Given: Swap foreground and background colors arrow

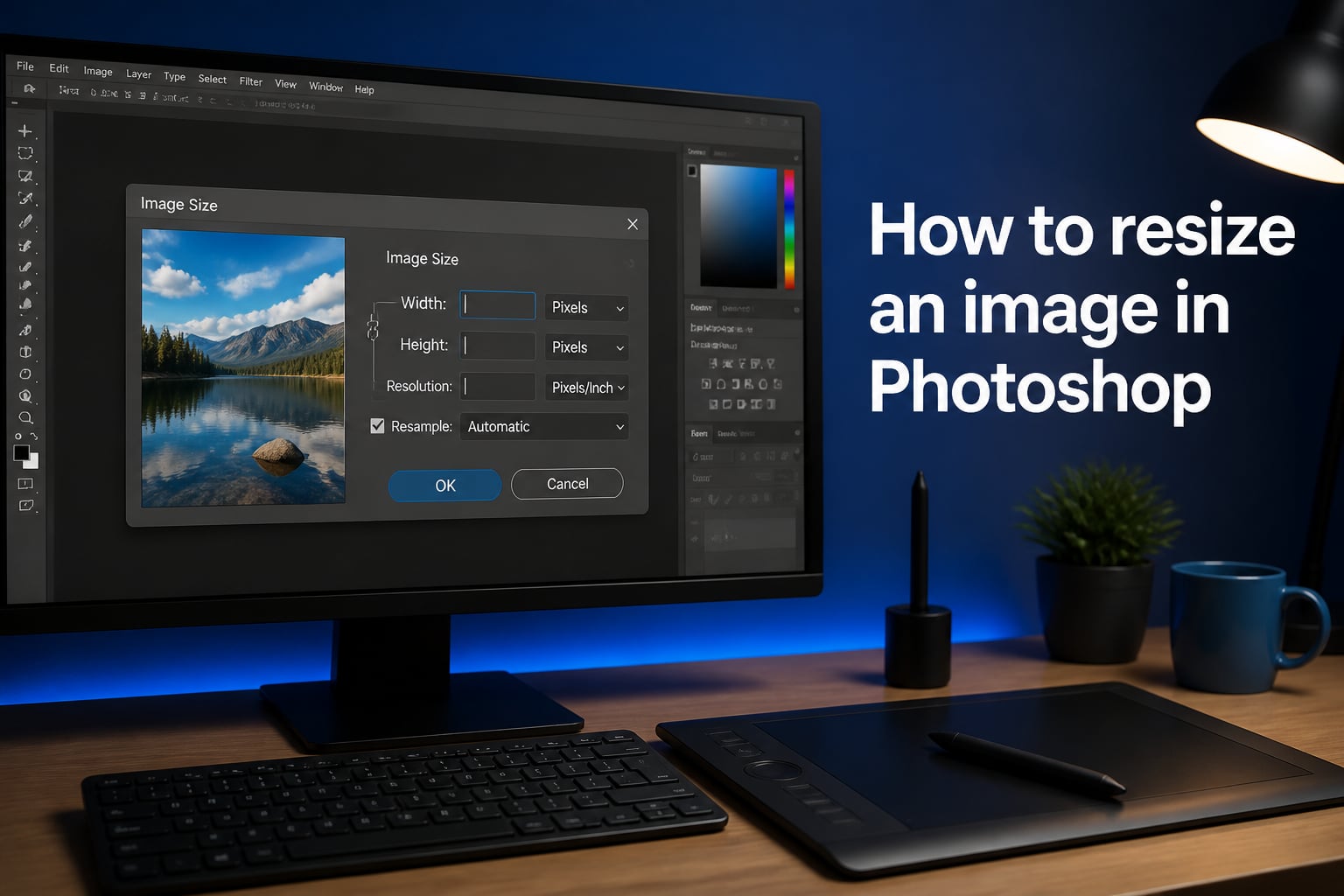Looking at the screenshot, I should pos(34,436).
